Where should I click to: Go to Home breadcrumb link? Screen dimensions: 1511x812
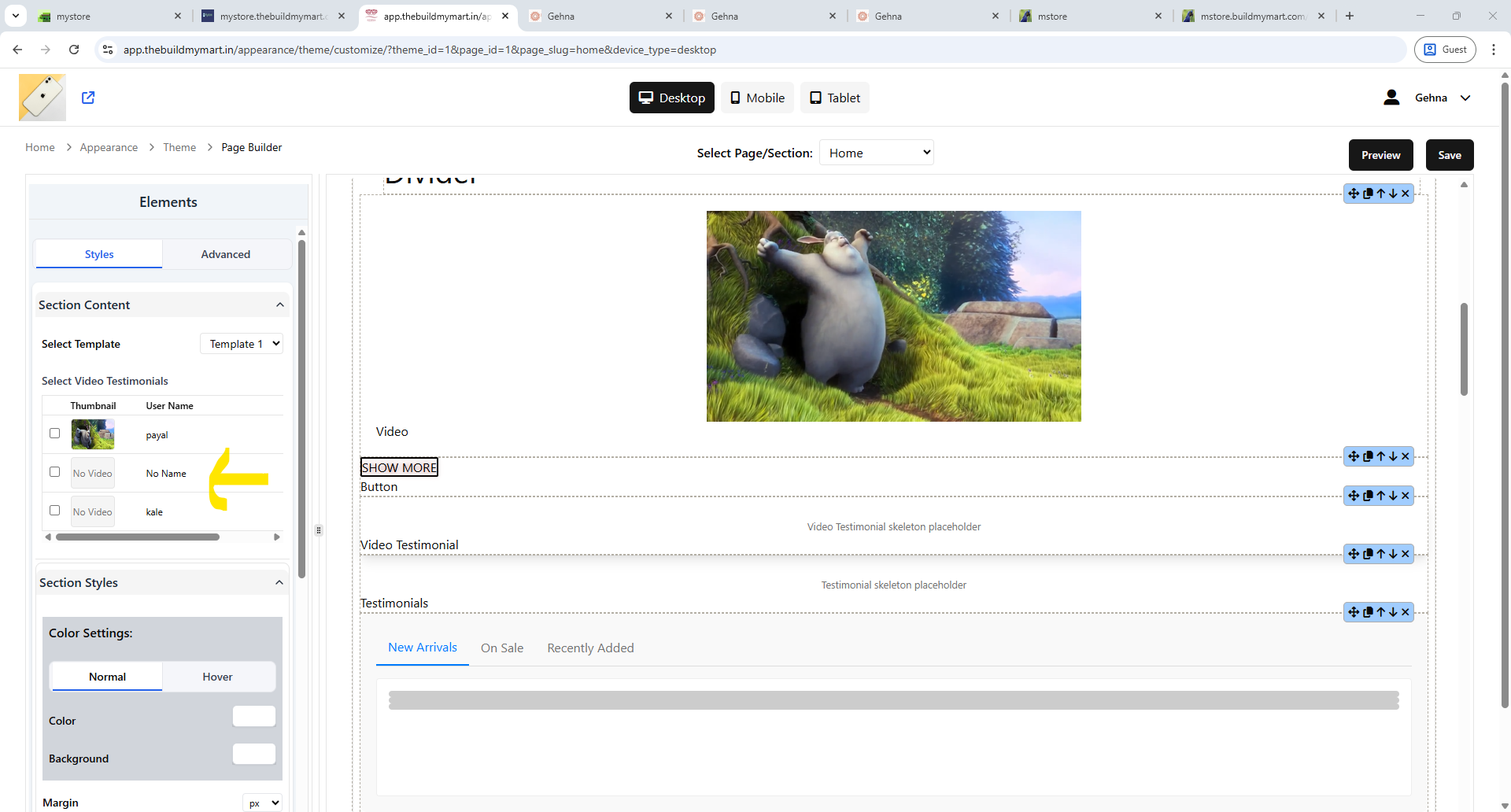[40, 147]
